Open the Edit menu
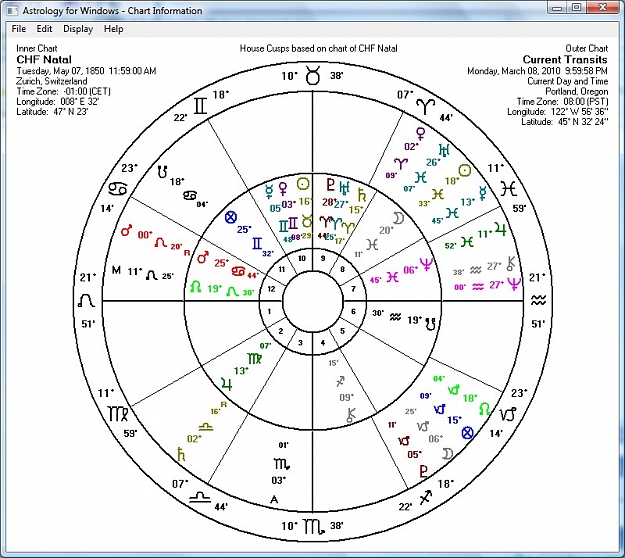 (x=44, y=29)
